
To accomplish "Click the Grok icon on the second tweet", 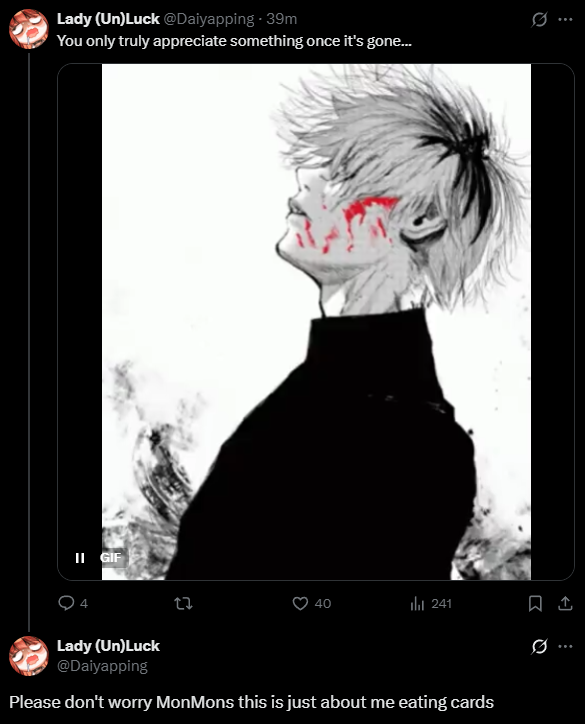I will [x=539, y=646].
